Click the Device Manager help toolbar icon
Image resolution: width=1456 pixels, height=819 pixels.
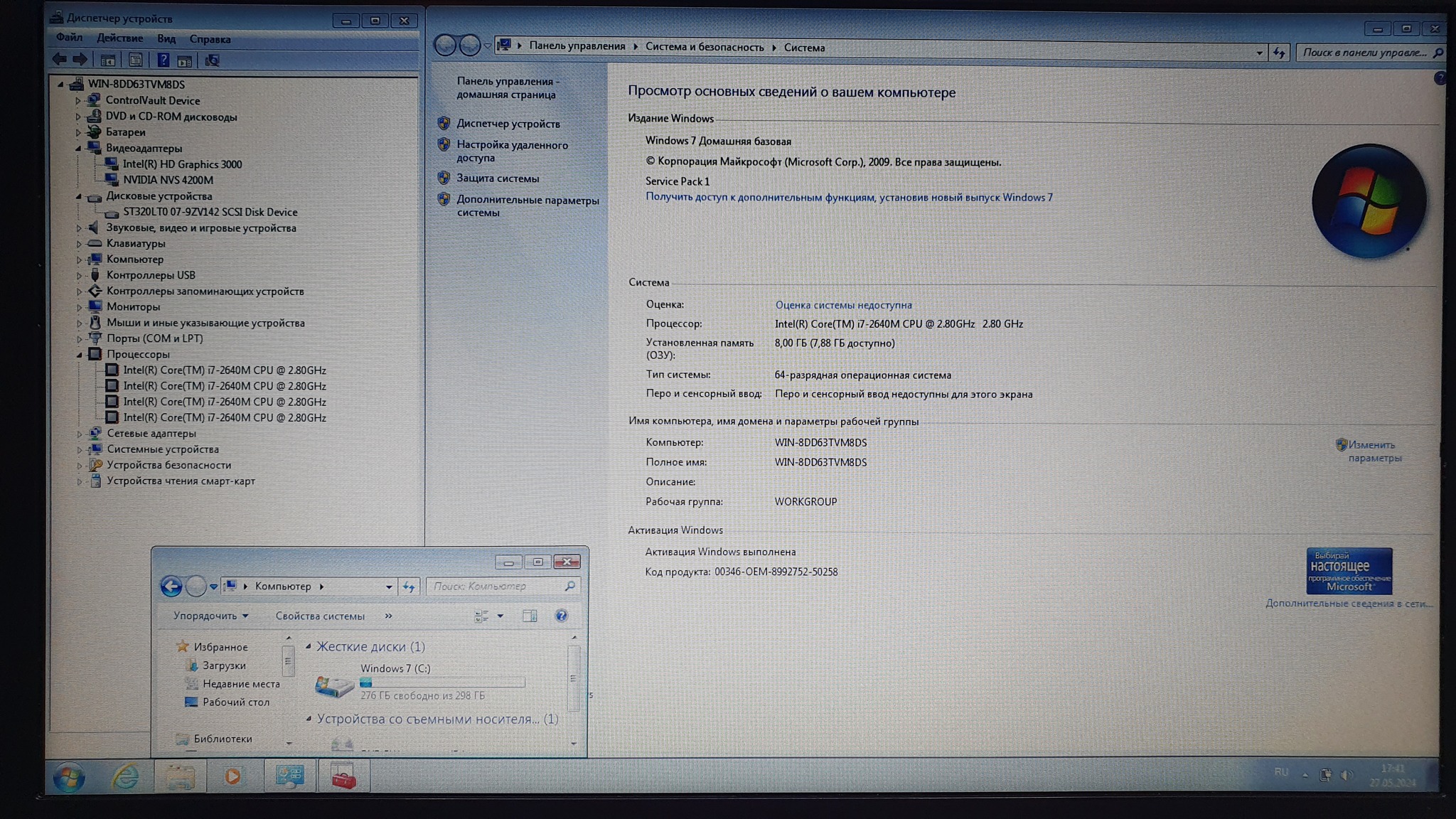click(163, 60)
